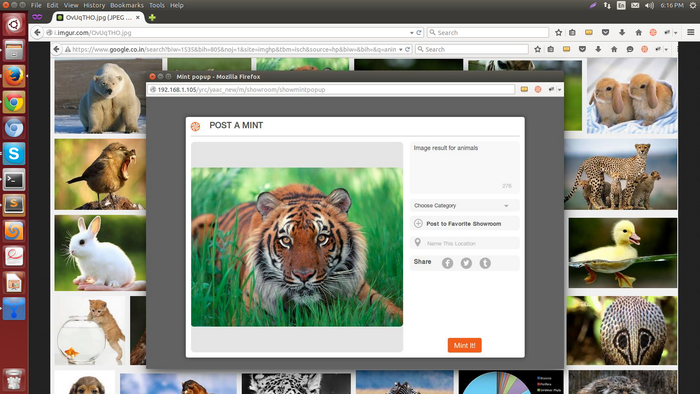Open the Tools menu
This screenshot has height=394, width=700.
pyautogui.click(x=157, y=5)
